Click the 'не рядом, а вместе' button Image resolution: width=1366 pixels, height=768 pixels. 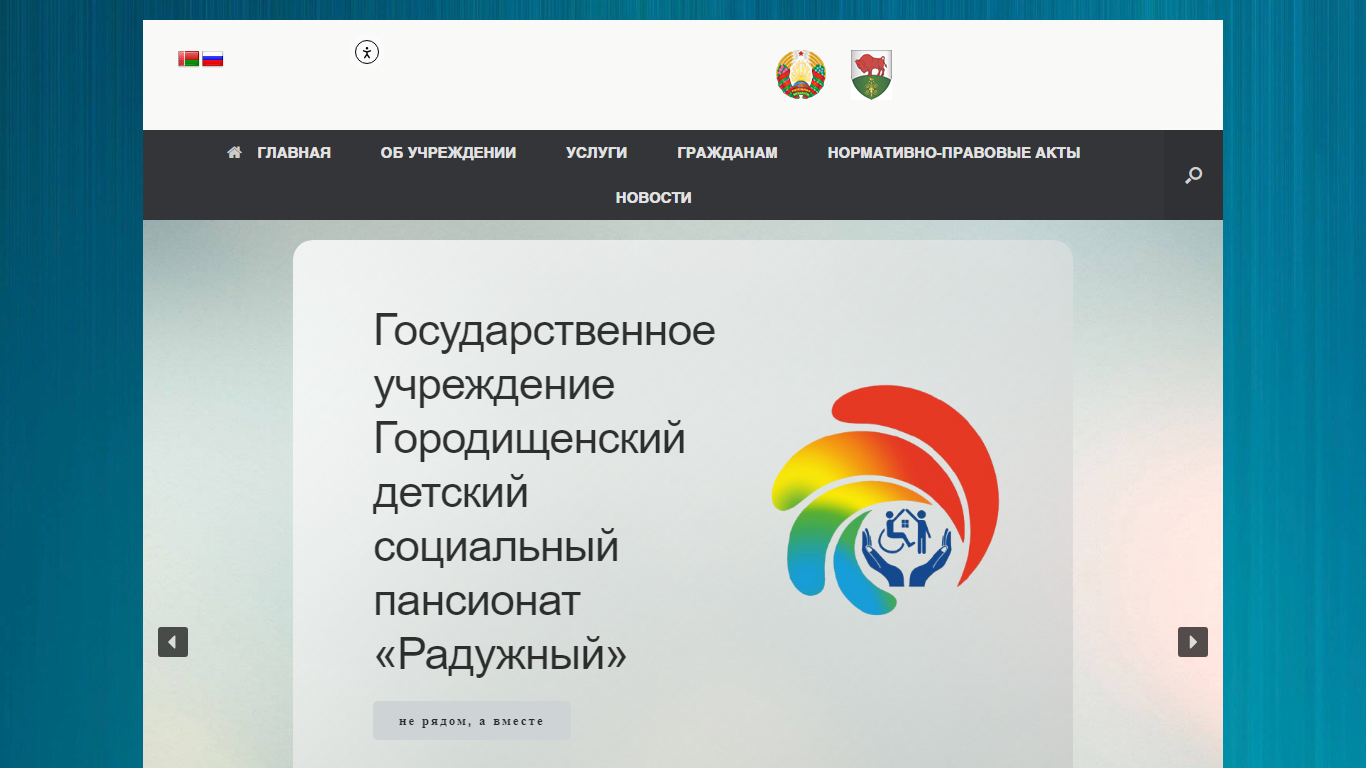coord(471,720)
